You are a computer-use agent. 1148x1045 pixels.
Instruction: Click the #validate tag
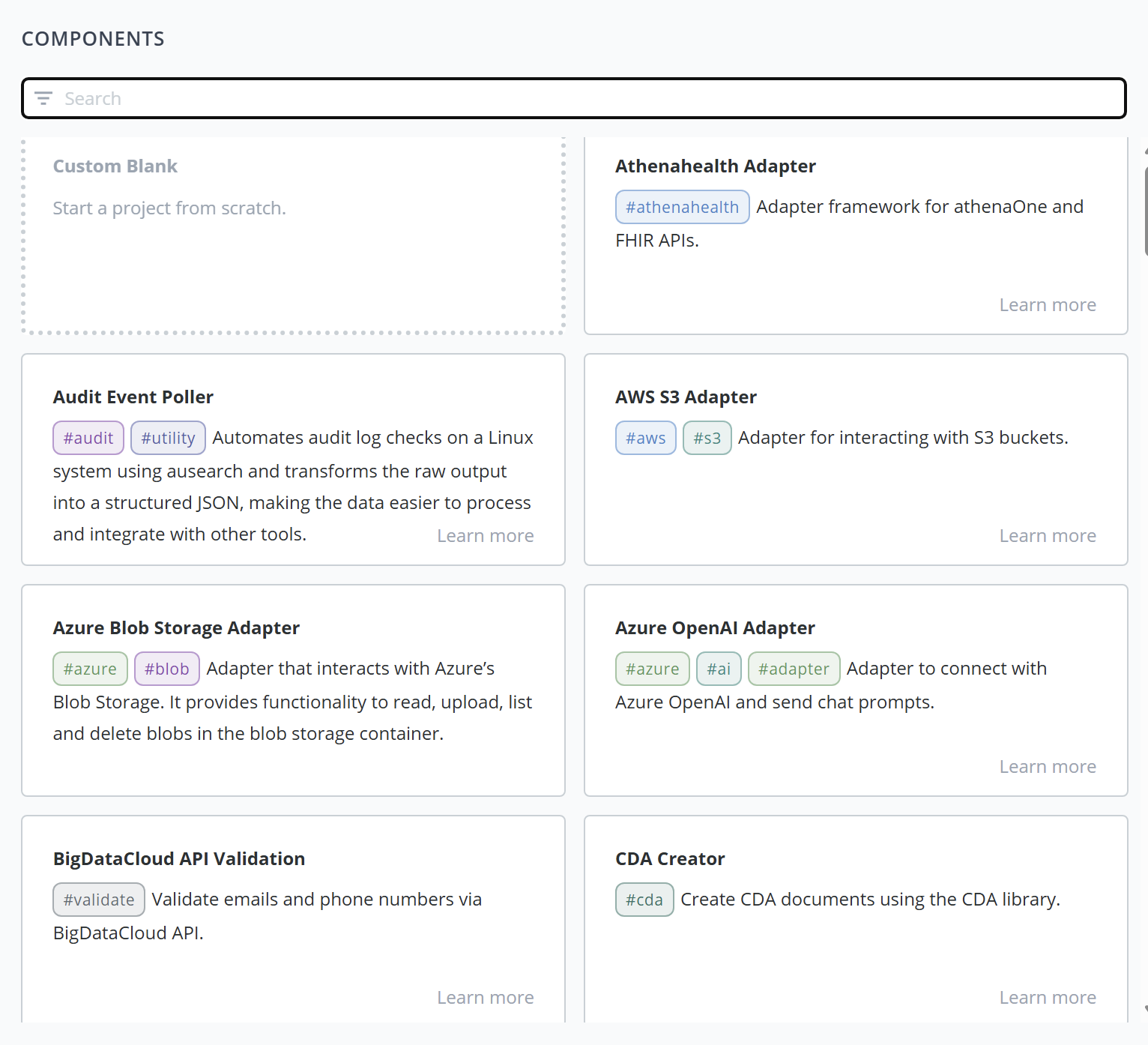[x=99, y=900]
